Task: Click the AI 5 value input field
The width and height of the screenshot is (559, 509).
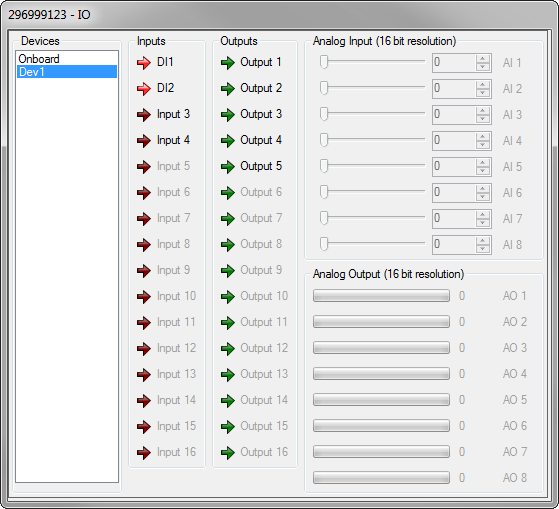Action: coord(454,167)
